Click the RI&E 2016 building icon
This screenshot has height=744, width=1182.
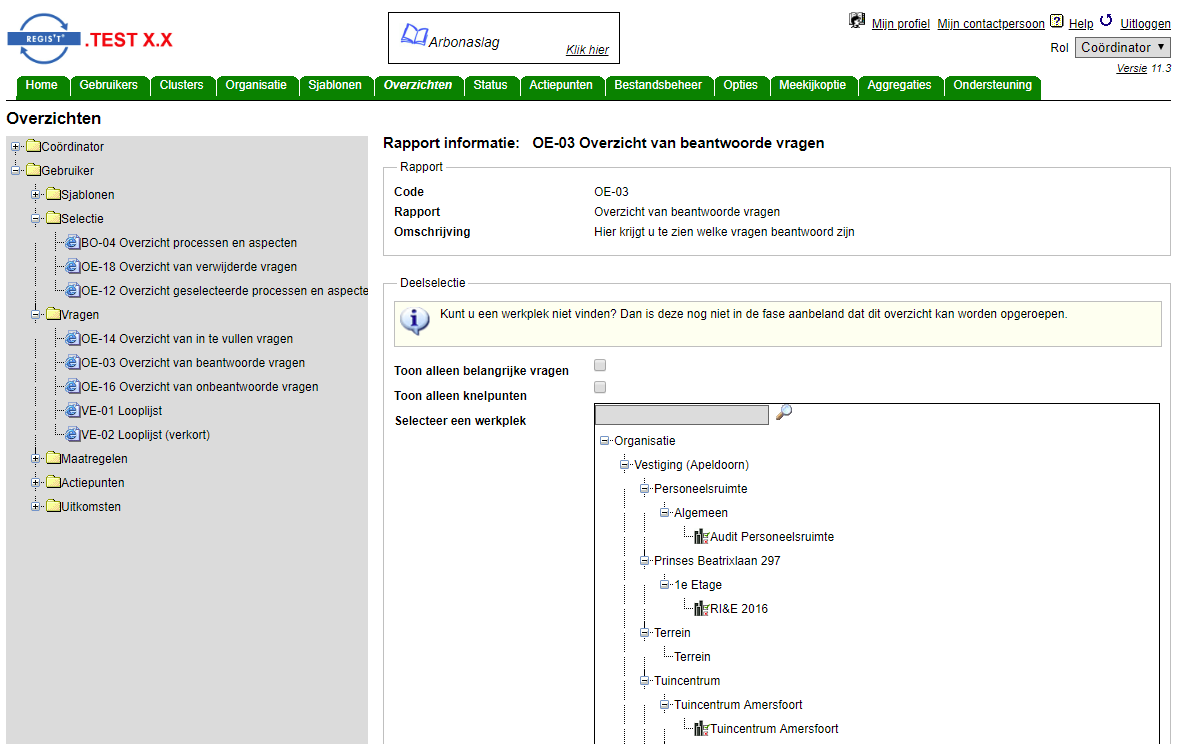pyautogui.click(x=701, y=608)
